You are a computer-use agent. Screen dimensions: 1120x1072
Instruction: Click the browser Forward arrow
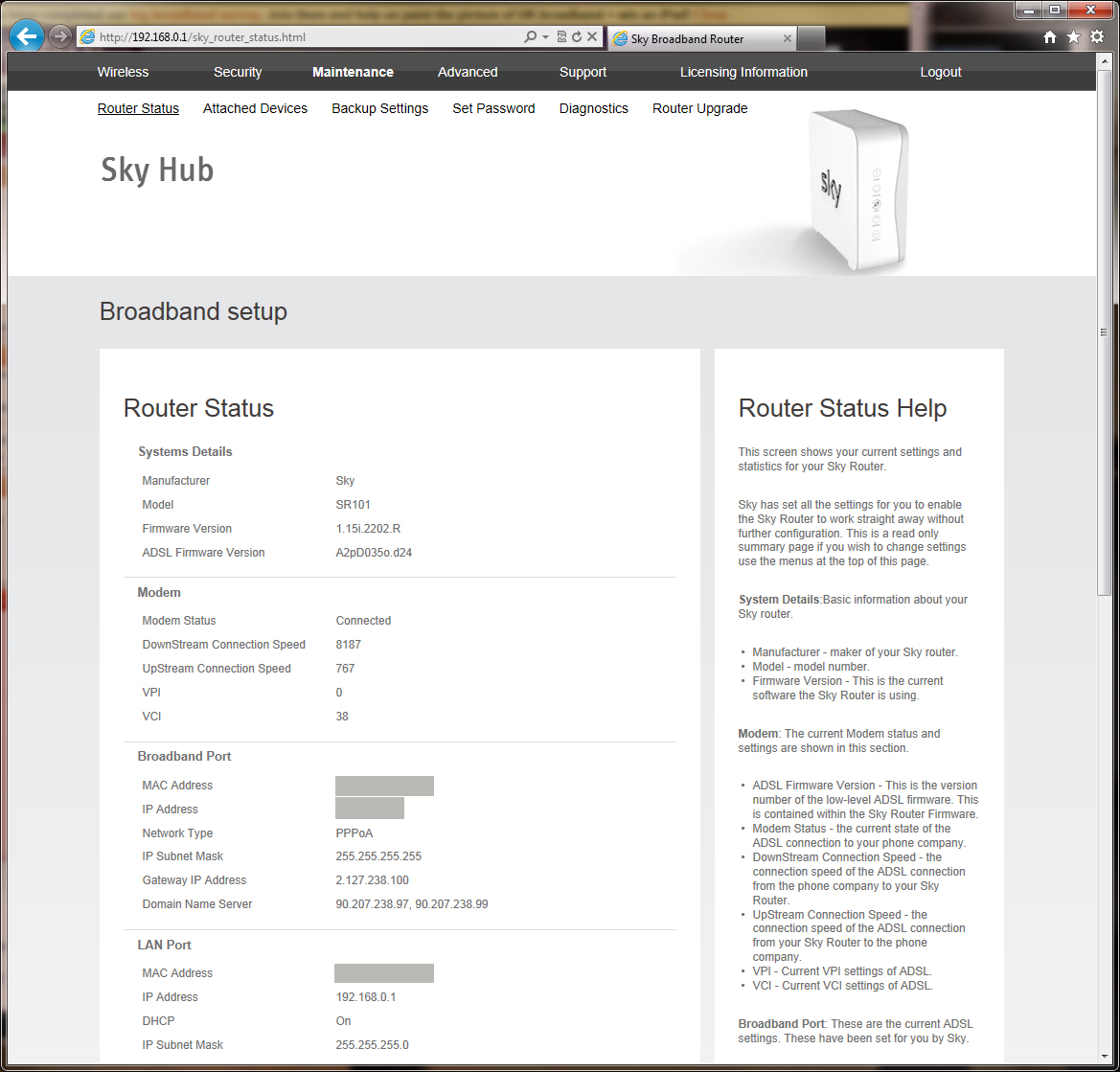[60, 35]
